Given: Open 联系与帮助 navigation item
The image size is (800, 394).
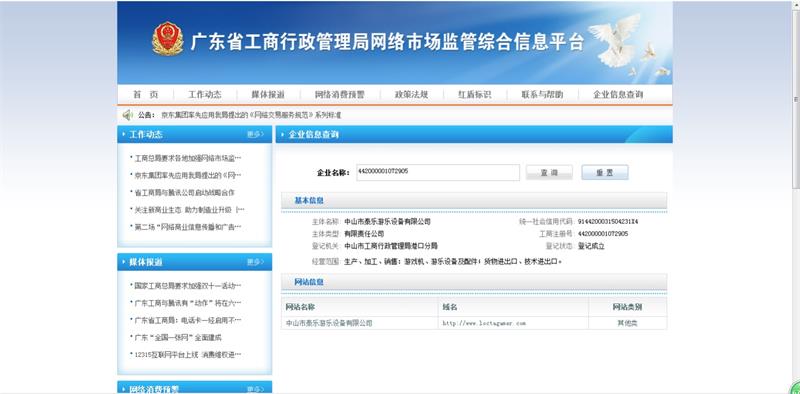Looking at the screenshot, I should 542,94.
